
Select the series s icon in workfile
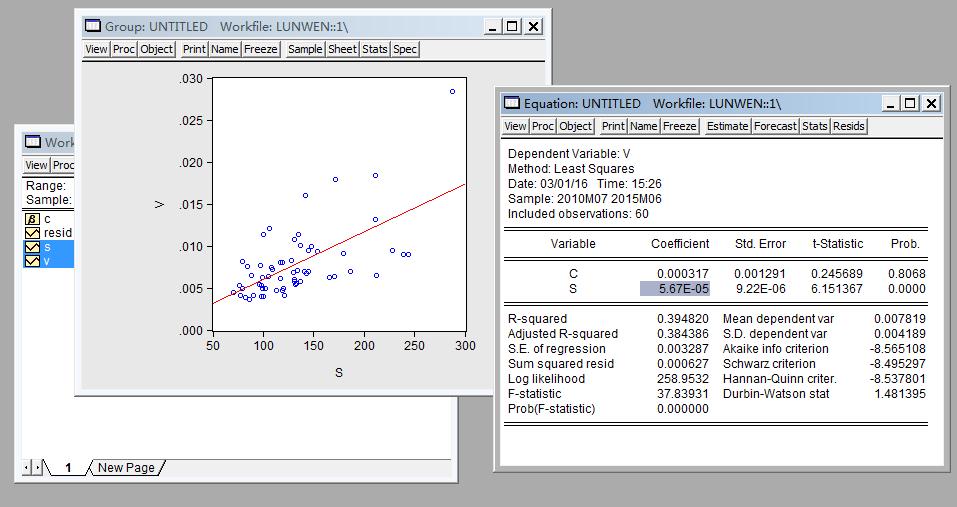point(32,247)
